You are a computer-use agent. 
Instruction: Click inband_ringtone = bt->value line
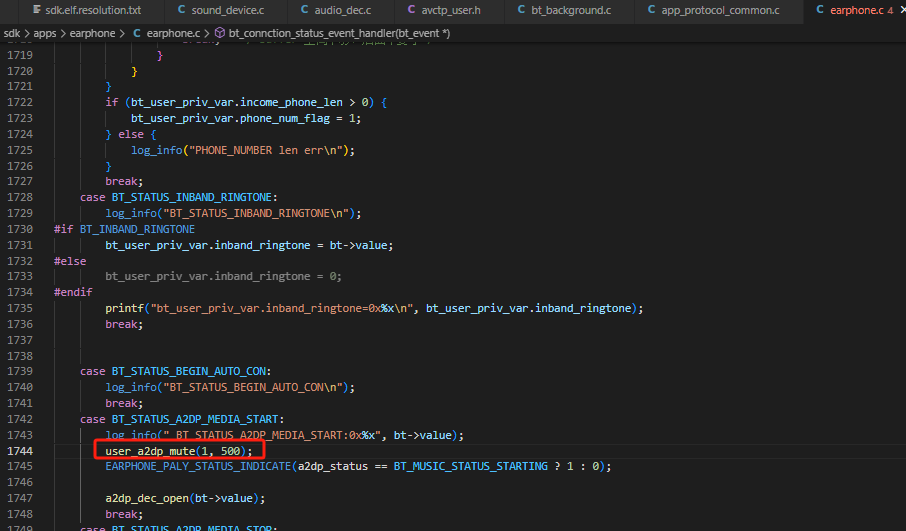click(249, 245)
